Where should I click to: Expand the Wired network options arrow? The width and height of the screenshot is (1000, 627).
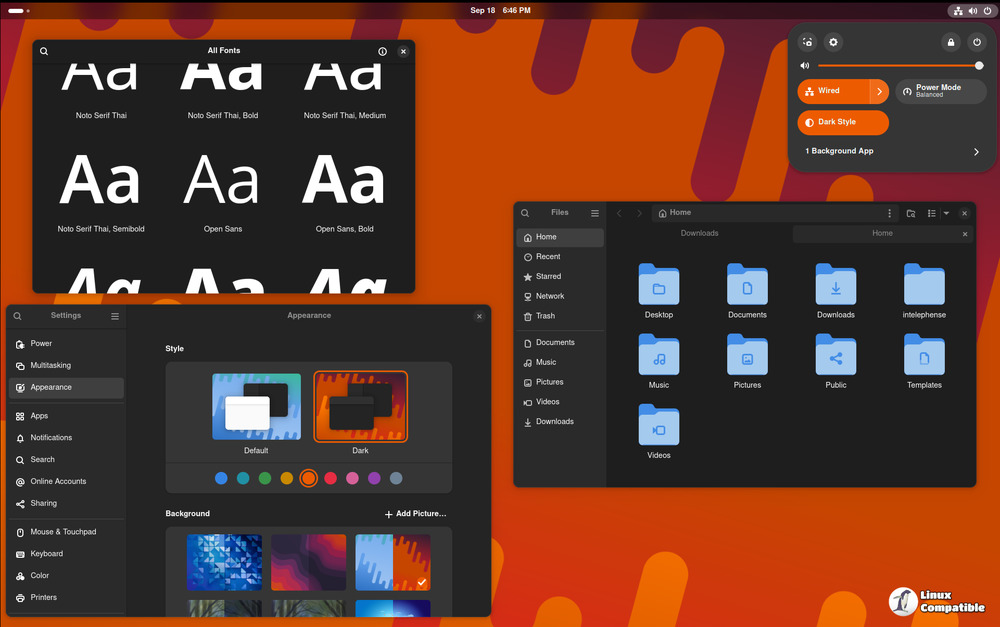tap(880, 91)
